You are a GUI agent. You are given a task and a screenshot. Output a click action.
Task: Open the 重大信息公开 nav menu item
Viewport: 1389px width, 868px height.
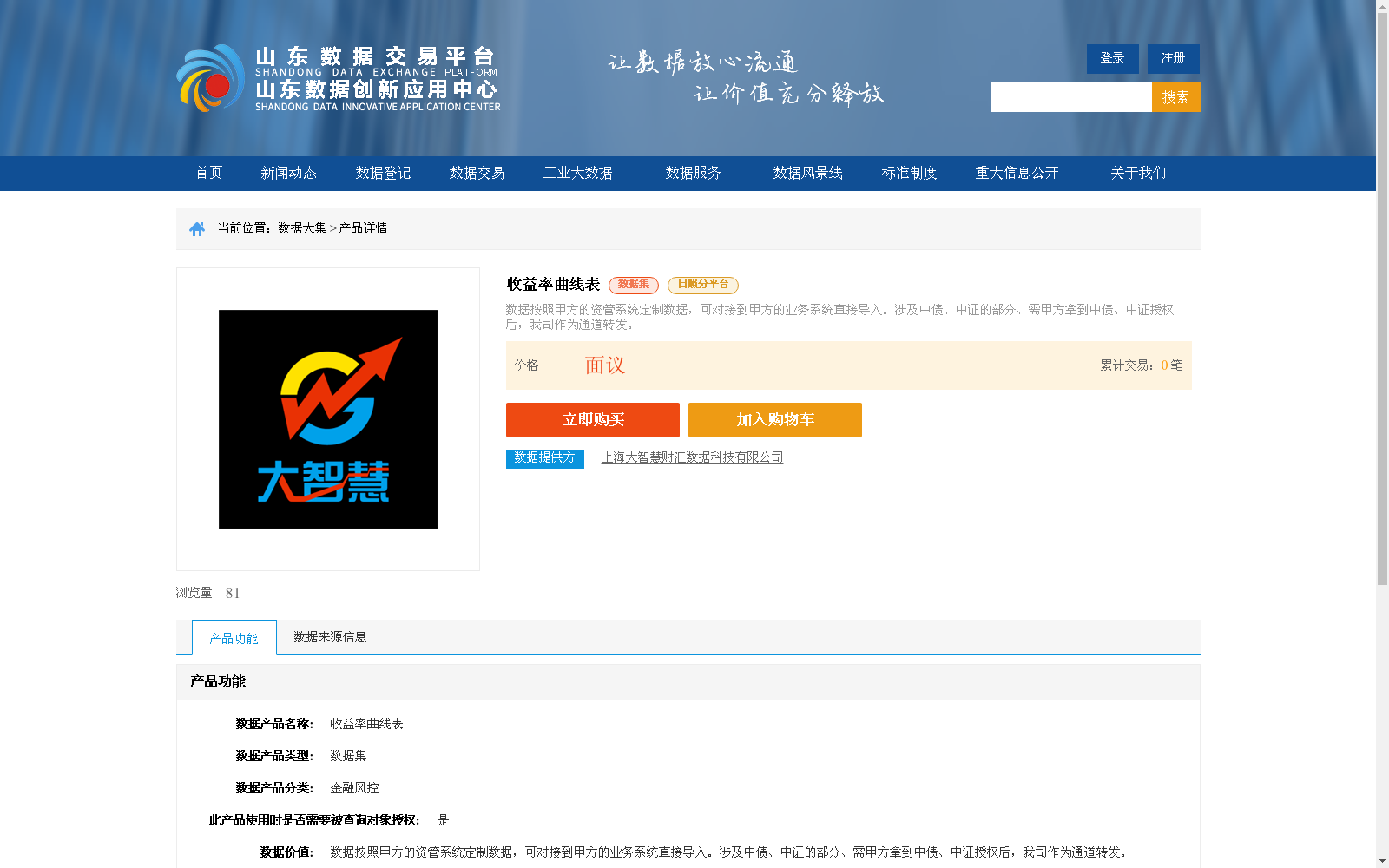click(1017, 174)
